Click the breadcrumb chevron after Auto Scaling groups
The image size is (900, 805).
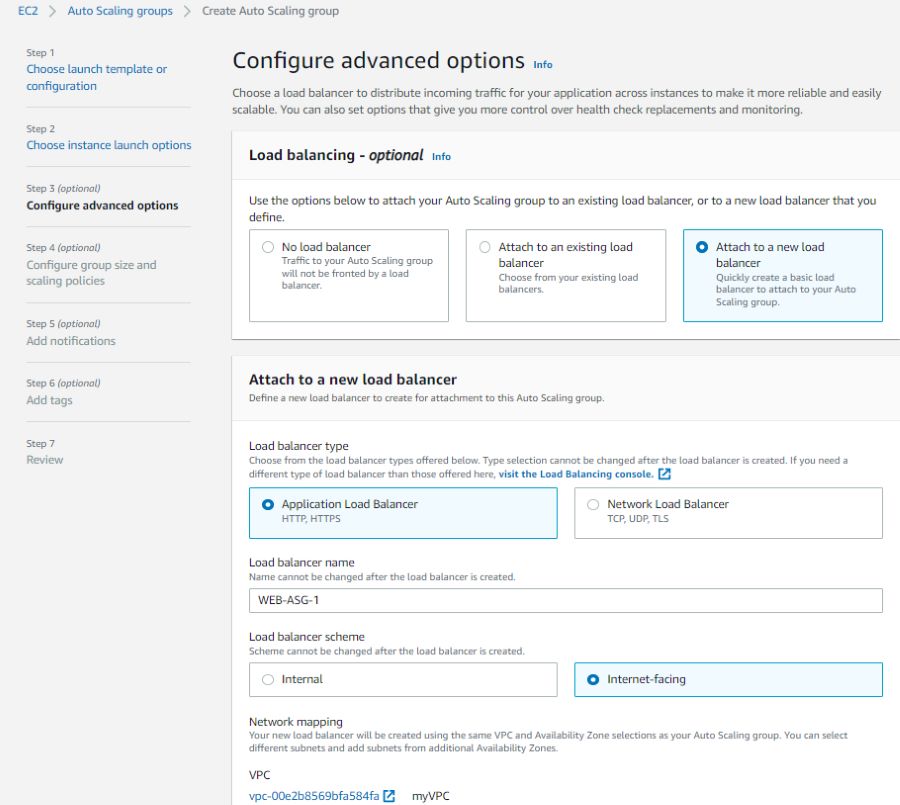coord(187,11)
